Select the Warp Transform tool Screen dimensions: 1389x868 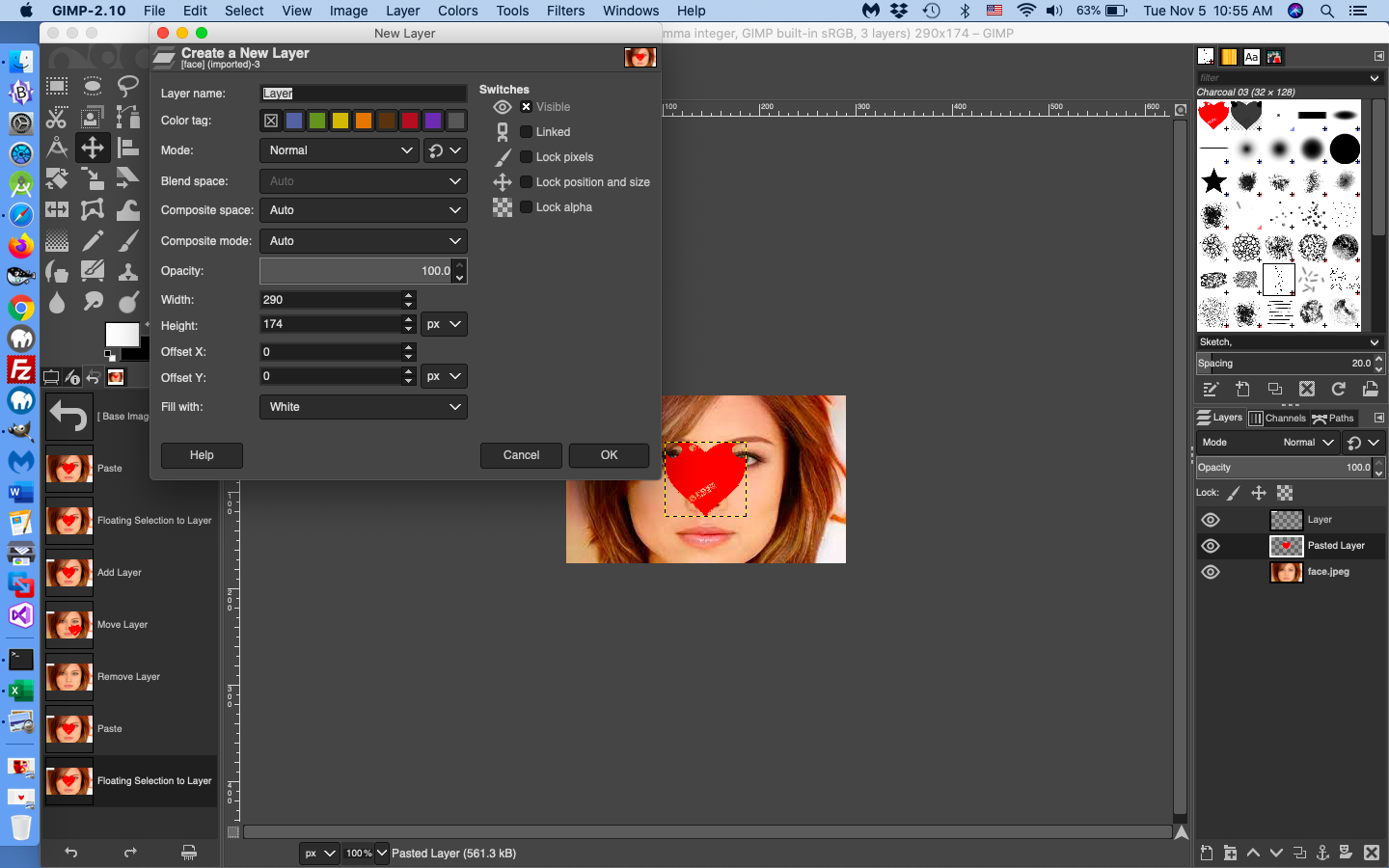[127, 209]
